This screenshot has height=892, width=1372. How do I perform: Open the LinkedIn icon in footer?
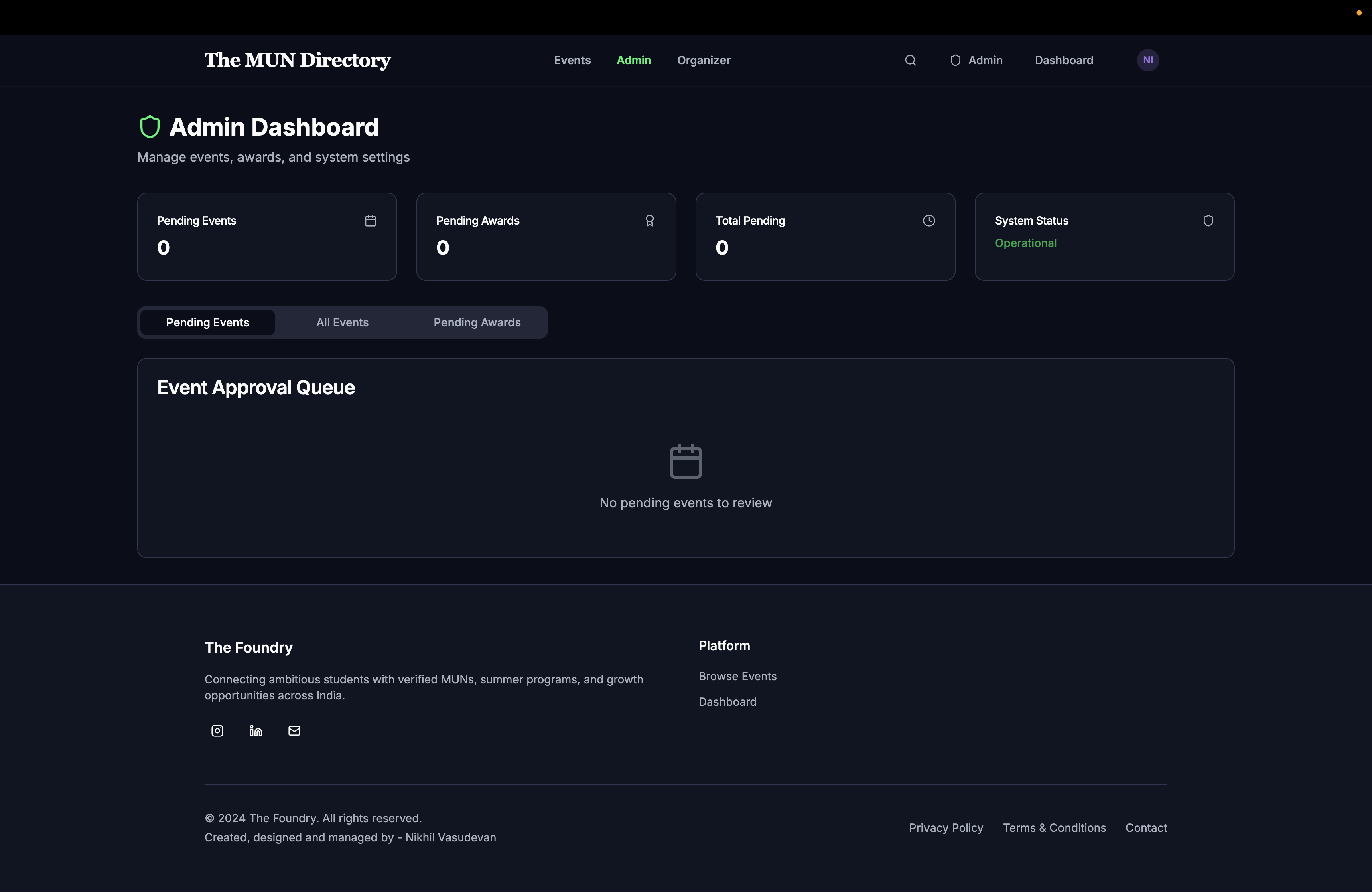coord(256,731)
